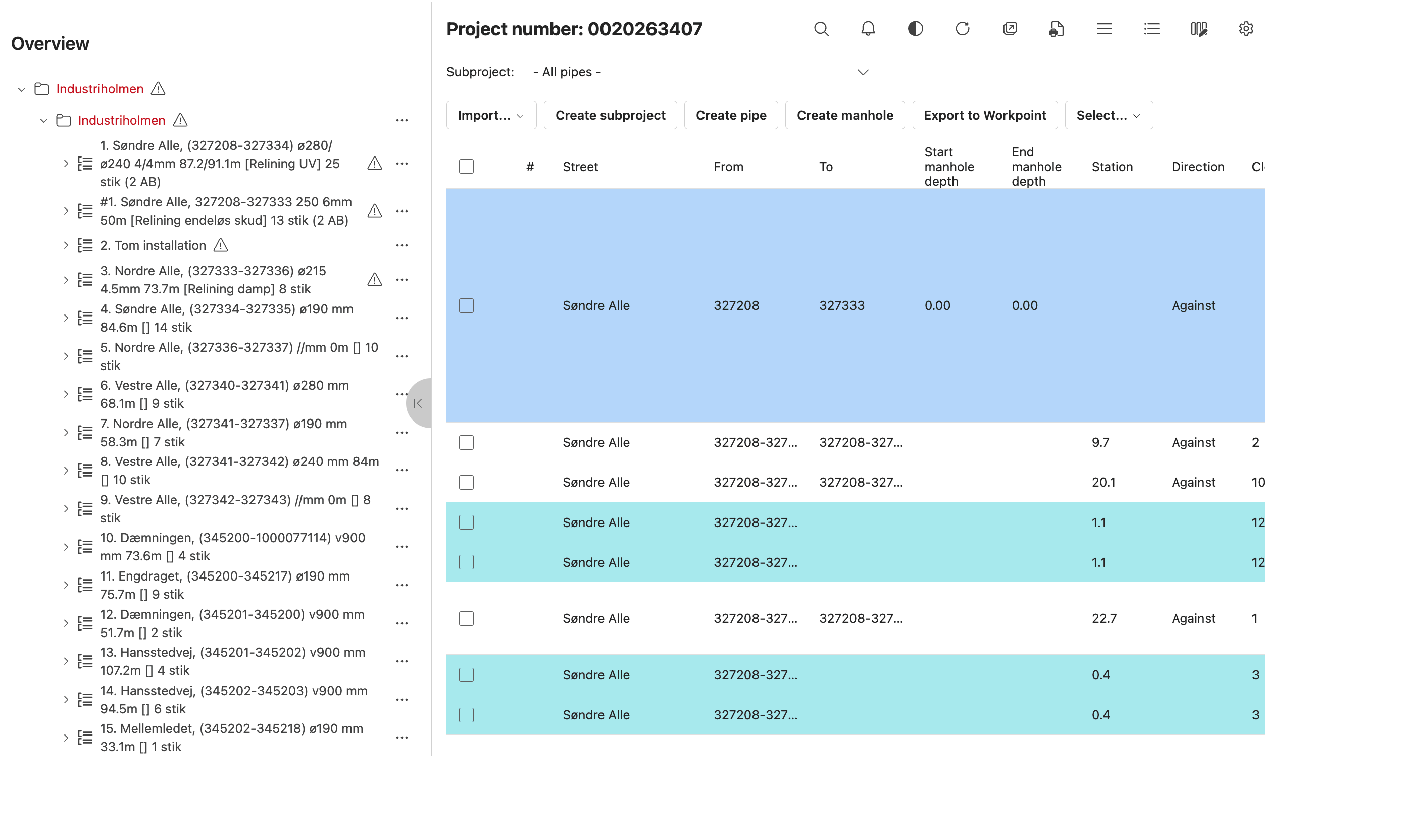Select 6. Vestre Alle in the tree
Viewport: 1405px width, 840px height.
pyautogui.click(x=224, y=394)
